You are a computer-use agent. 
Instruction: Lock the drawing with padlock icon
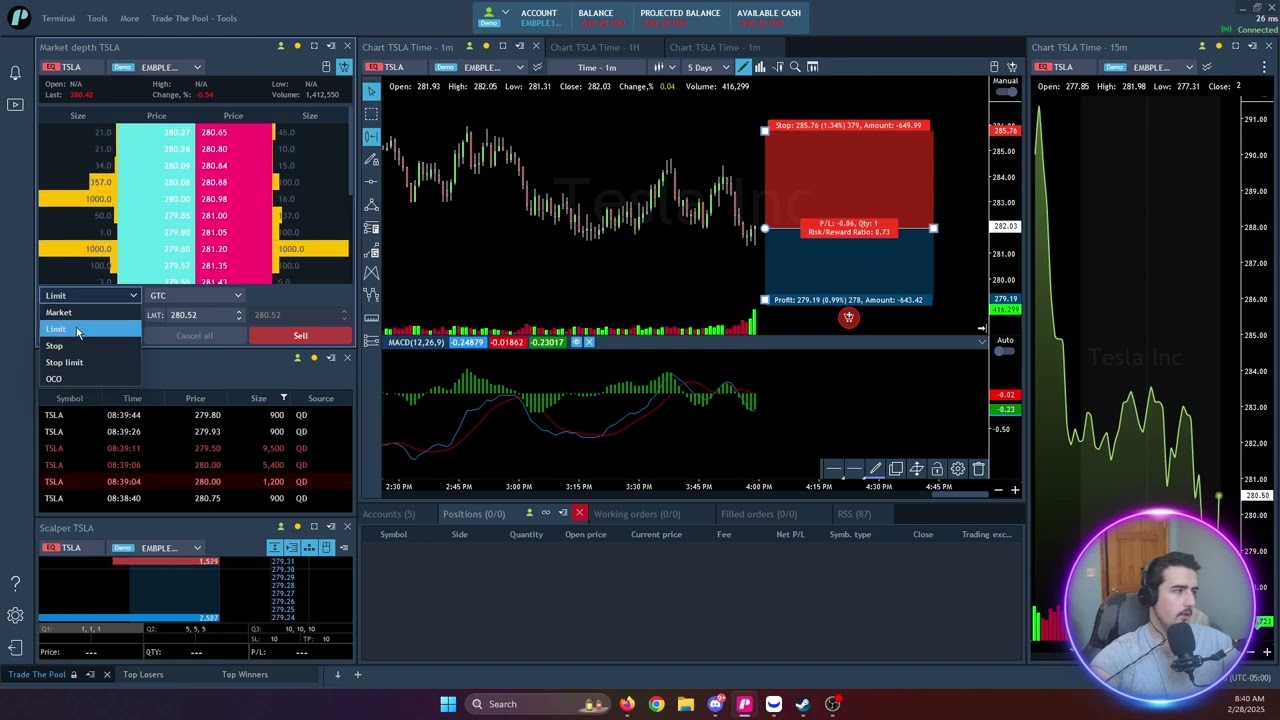[937, 469]
